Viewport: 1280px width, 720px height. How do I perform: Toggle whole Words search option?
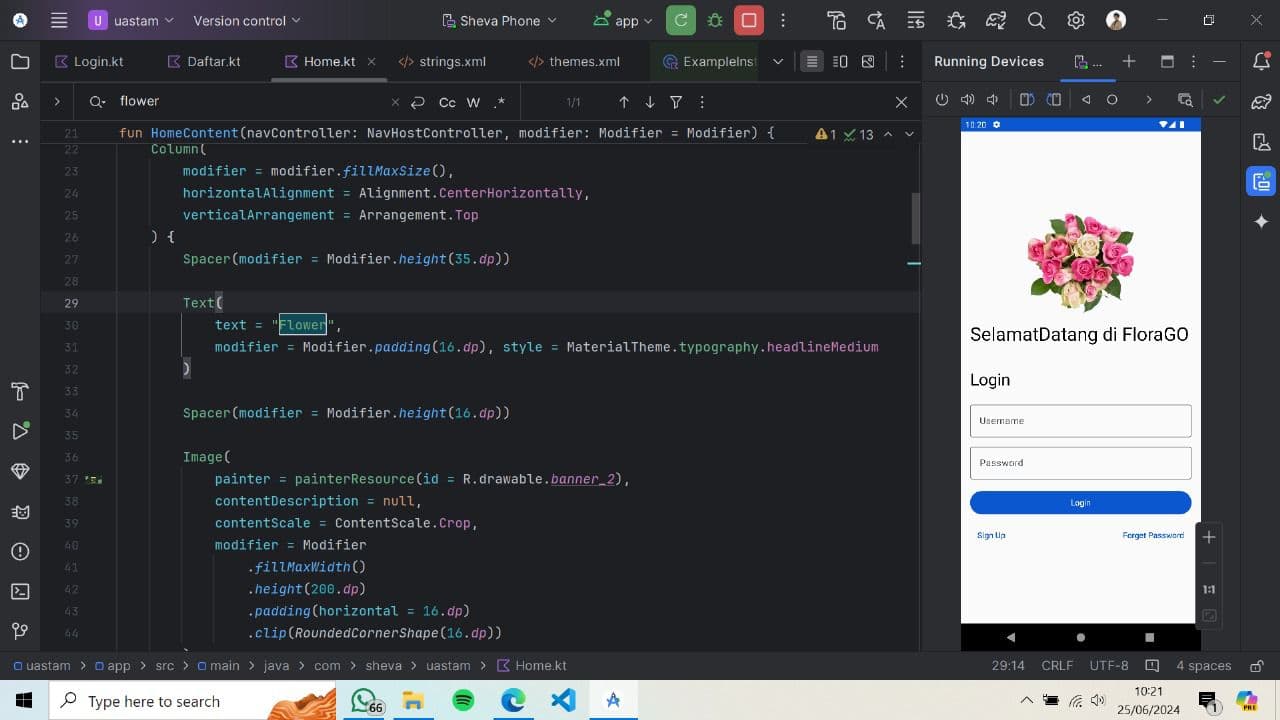473,102
